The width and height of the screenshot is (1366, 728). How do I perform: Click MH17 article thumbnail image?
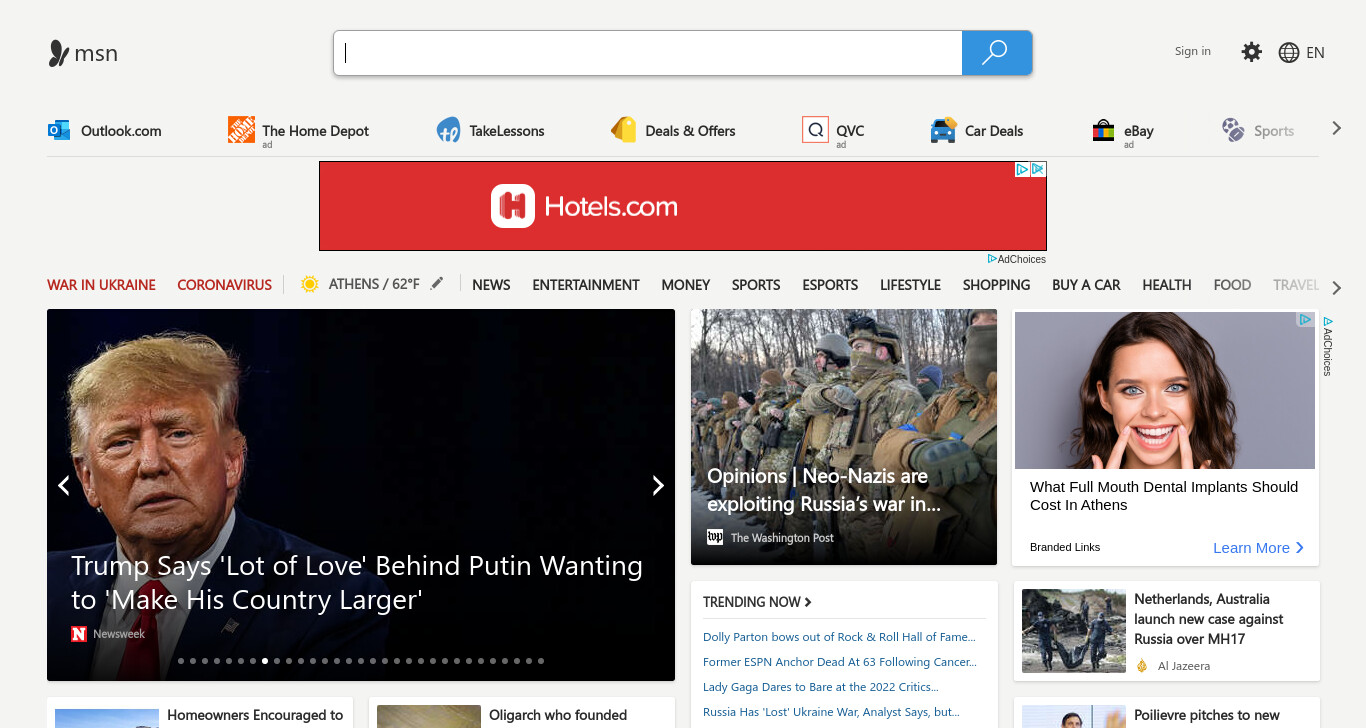click(1074, 631)
